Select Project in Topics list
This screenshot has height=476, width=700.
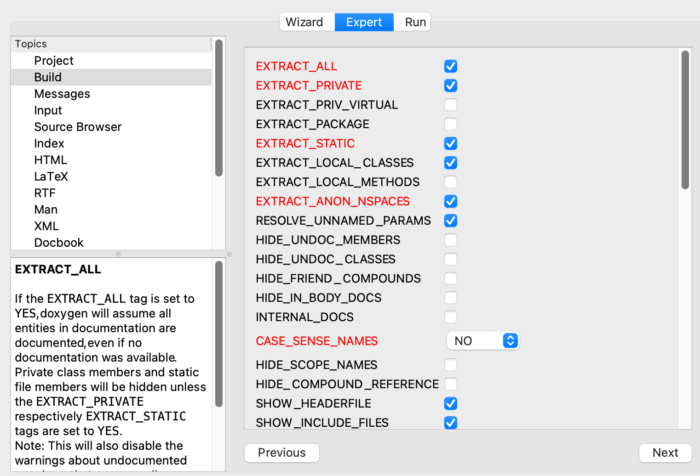point(54,61)
